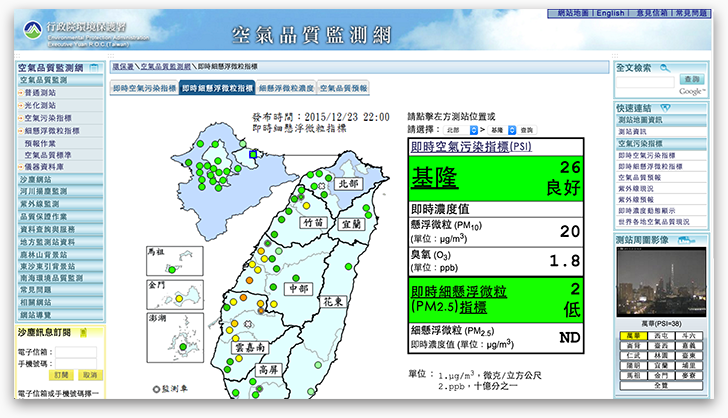Screen dimensions: 728x418
Task: Open 鹿林山背景站 sidebar section
Action: tap(61, 255)
